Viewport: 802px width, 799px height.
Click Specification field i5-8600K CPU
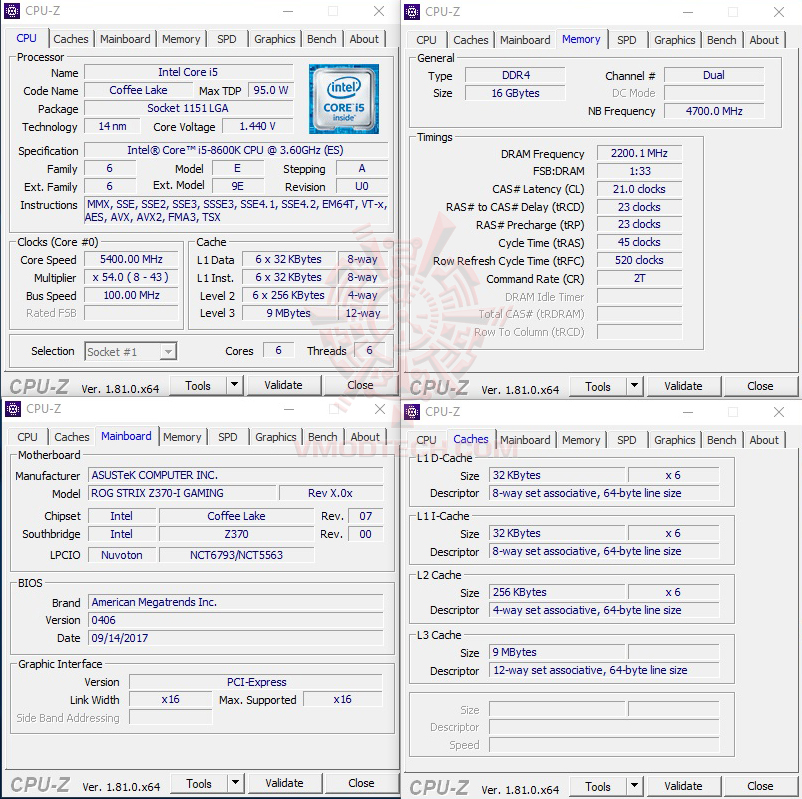236,150
